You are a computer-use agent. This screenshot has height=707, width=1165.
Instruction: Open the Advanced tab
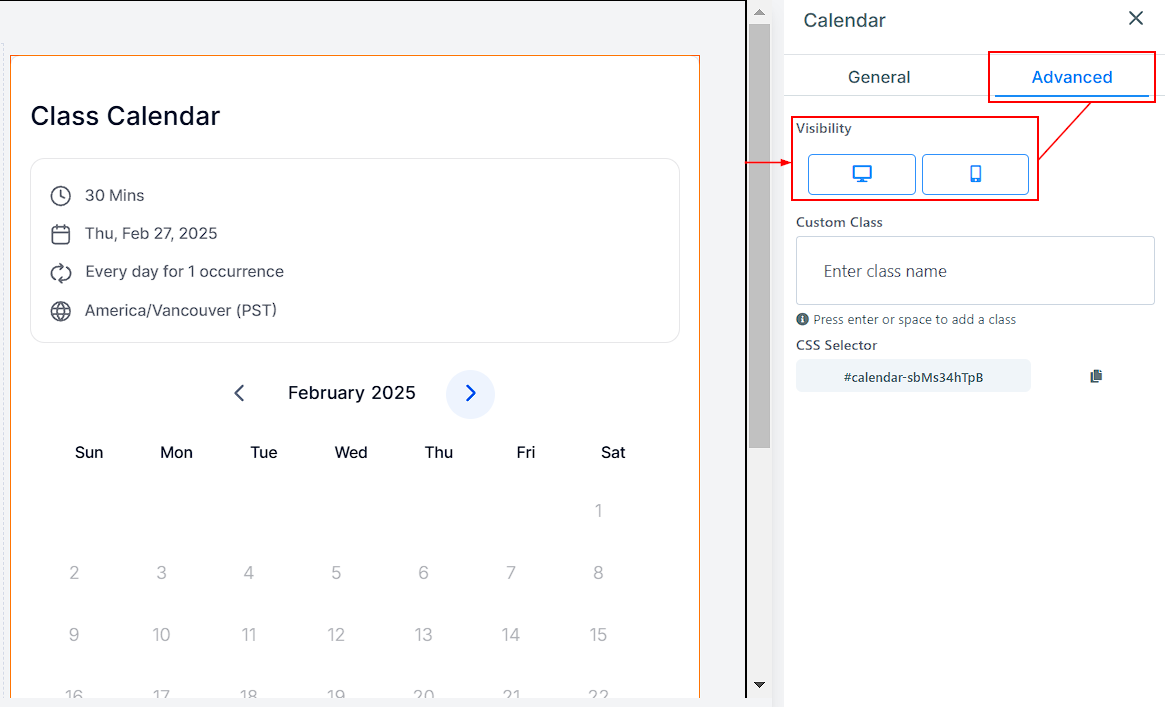tap(1071, 77)
